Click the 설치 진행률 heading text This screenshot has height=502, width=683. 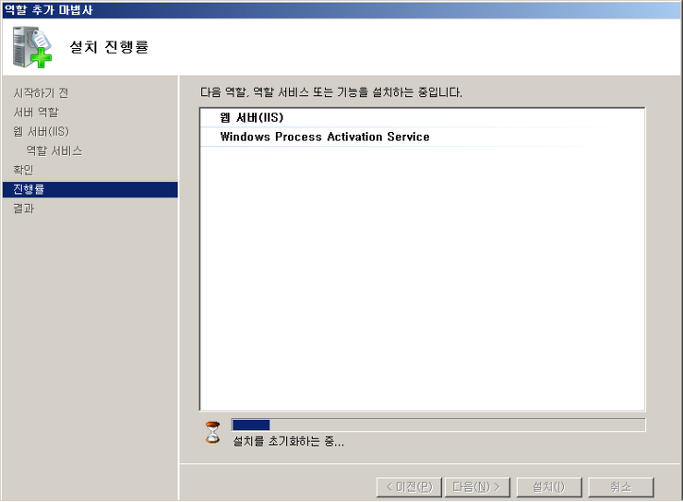(109, 47)
